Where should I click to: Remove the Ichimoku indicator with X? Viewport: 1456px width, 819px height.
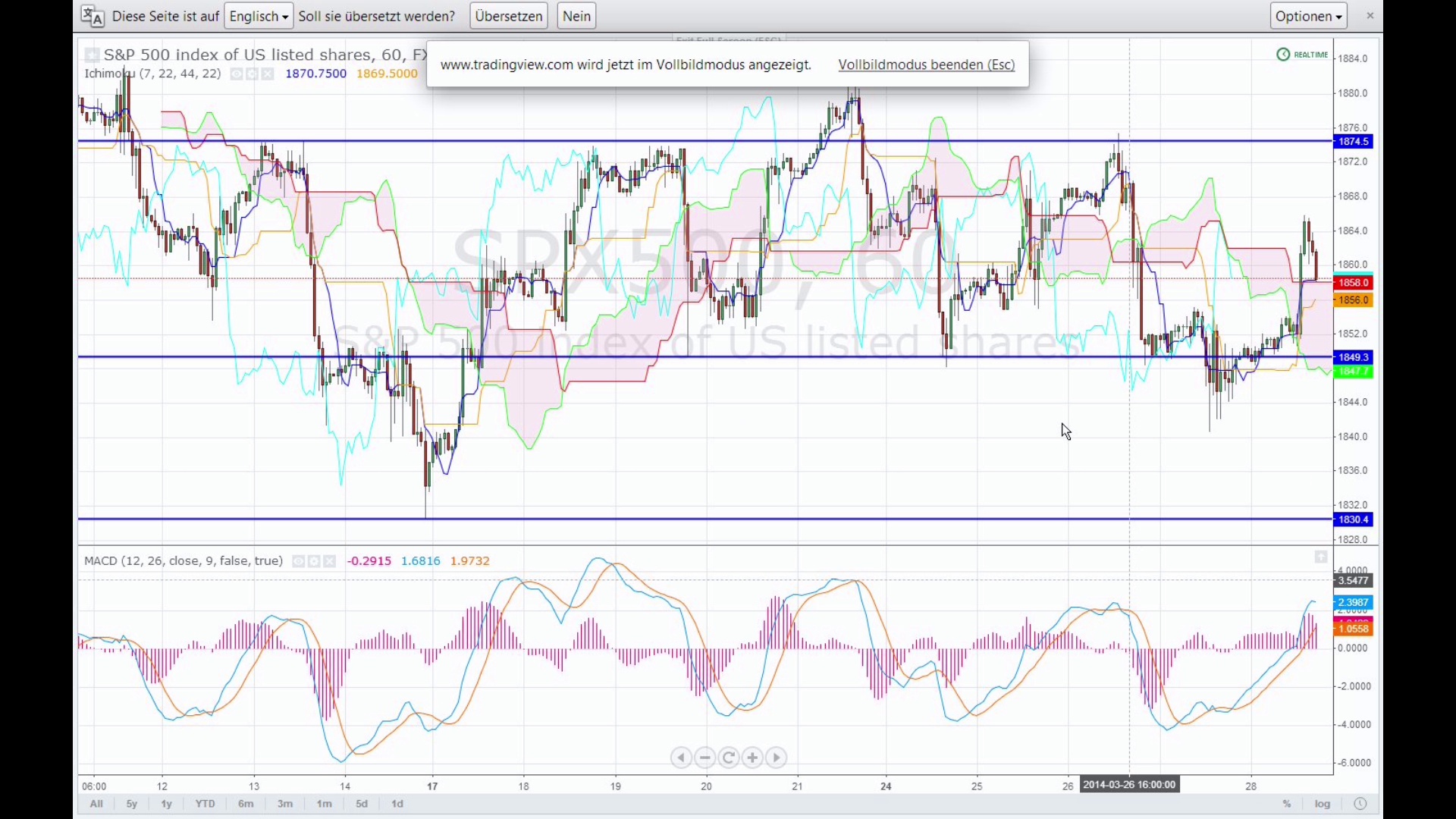tap(268, 74)
